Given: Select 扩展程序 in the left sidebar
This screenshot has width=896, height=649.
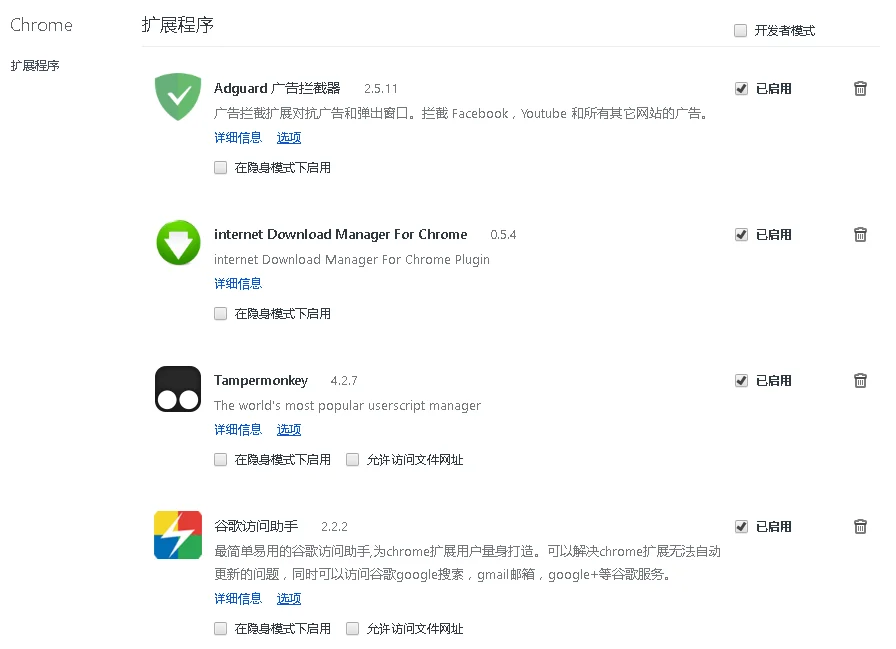Looking at the screenshot, I should pos(35,66).
